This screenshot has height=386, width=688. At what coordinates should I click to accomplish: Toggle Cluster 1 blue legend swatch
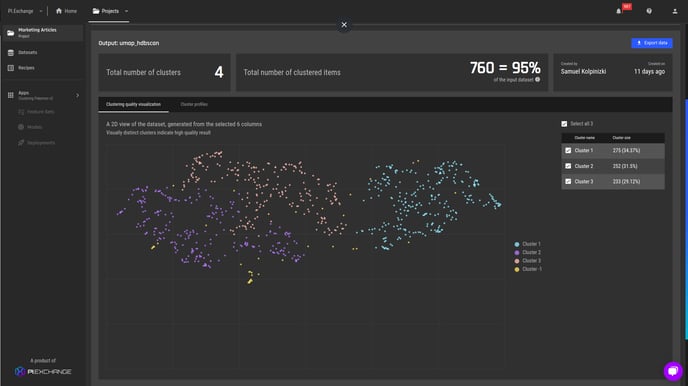click(517, 244)
